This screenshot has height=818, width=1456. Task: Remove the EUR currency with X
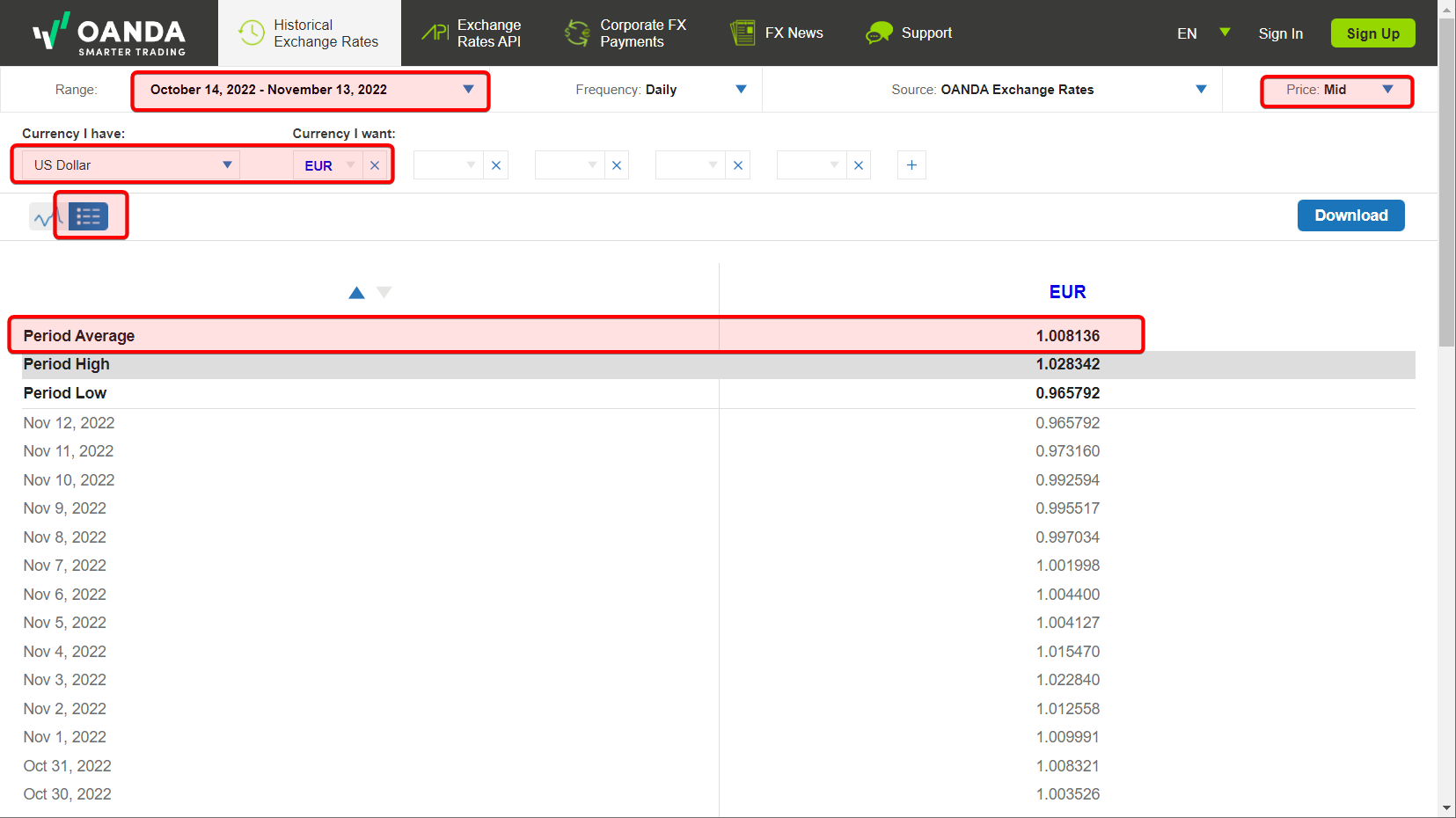pyautogui.click(x=375, y=165)
